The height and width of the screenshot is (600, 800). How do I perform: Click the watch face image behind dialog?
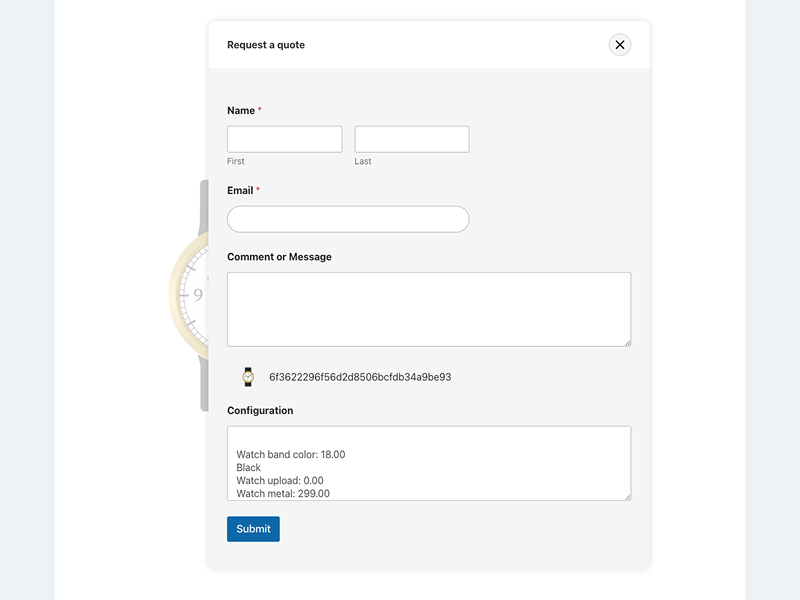pyautogui.click(x=190, y=295)
